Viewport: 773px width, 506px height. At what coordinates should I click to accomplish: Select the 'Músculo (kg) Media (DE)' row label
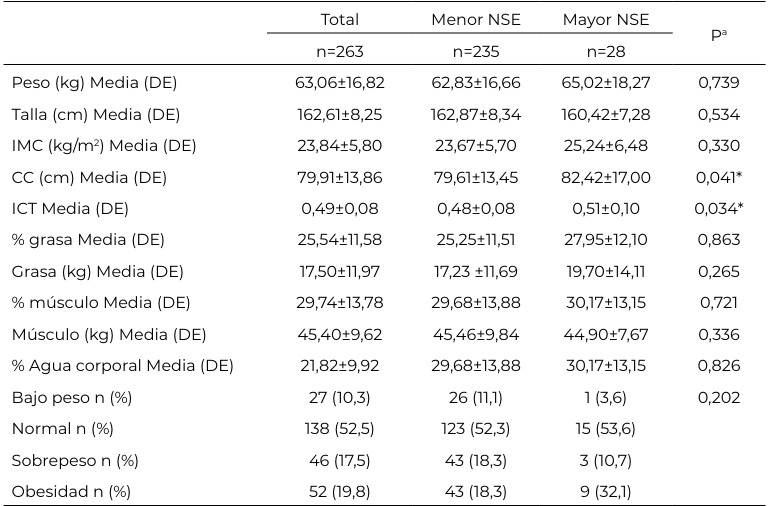tap(108, 334)
